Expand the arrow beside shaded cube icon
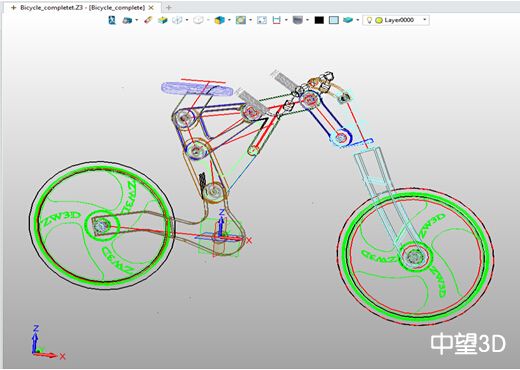 click(x=229, y=20)
